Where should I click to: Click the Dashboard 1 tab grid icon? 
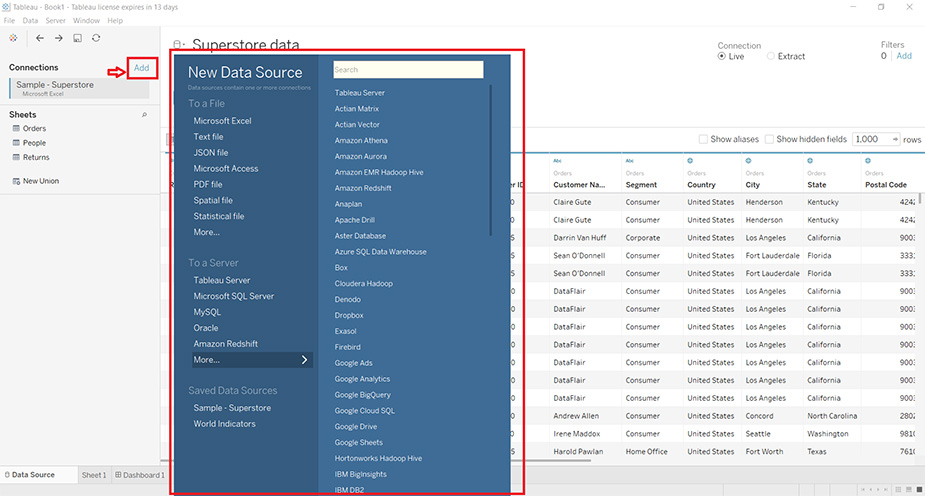click(x=118, y=475)
